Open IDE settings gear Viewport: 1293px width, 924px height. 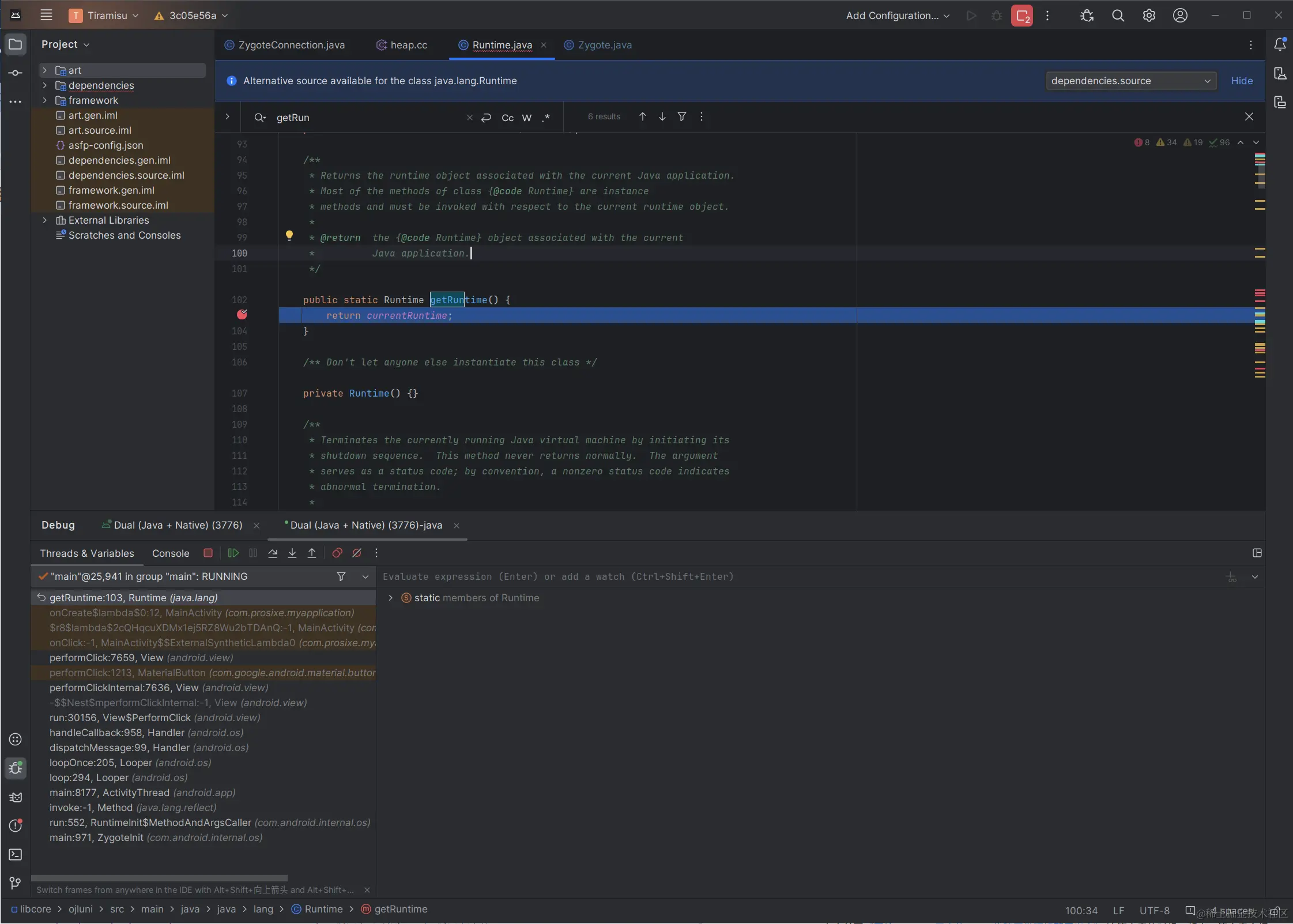pyautogui.click(x=1149, y=16)
